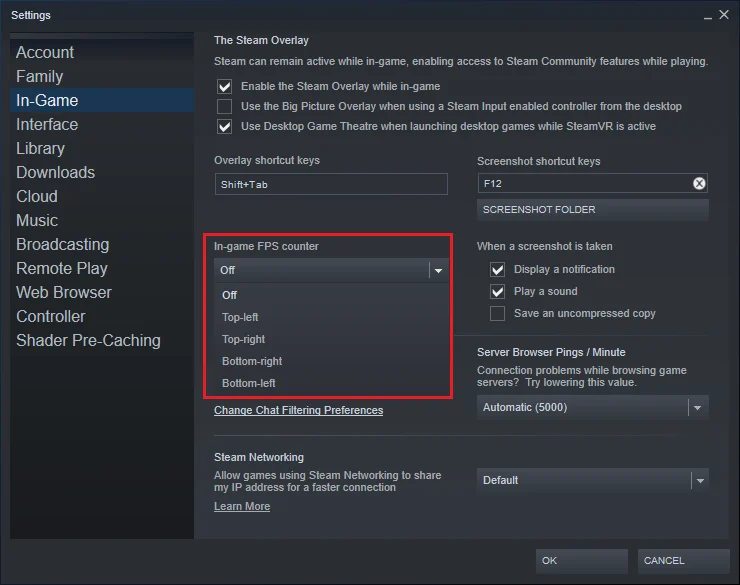Viewport: 740px width, 585px height.
Task: Enable Big Picture Overlay checkbox
Action: coord(225,106)
